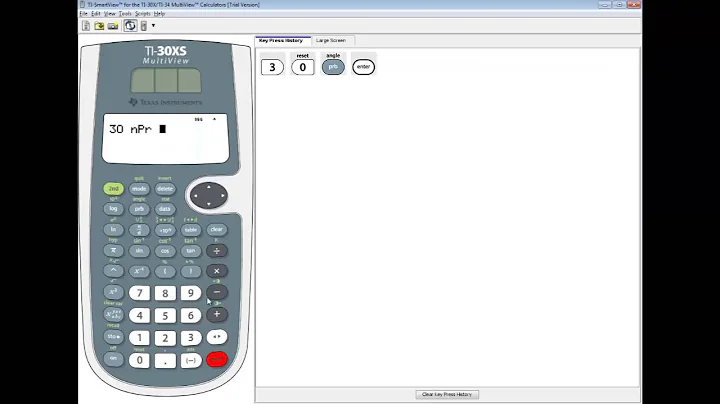Screen dimensions: 720x404
Task: Click the 1 key on calculator keypad
Action: [x=139, y=338]
